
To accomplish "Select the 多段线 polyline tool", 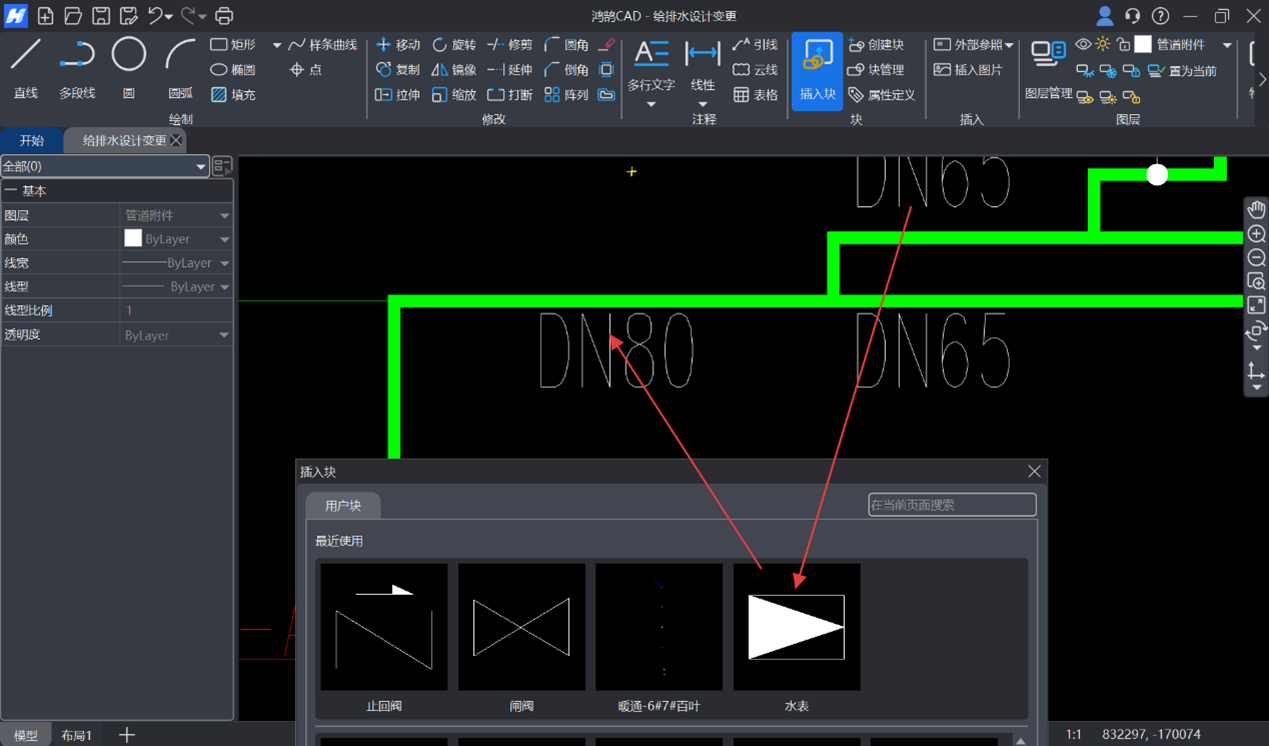I will [x=77, y=66].
